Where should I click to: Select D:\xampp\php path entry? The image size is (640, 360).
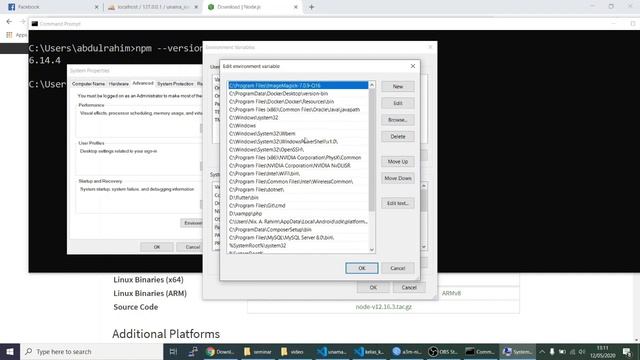pyautogui.click(x=298, y=213)
